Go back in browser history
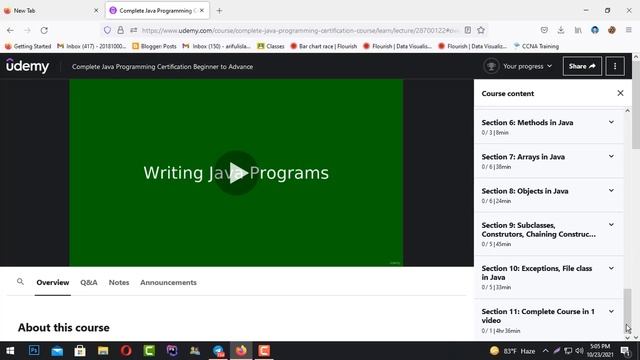Image resolution: width=640 pixels, height=360 pixels. 10,30
